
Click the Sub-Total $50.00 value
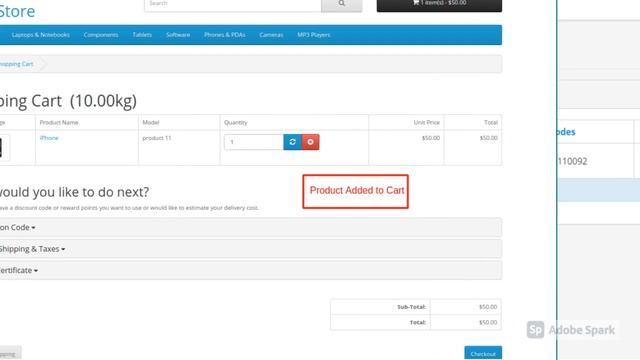[x=488, y=307]
